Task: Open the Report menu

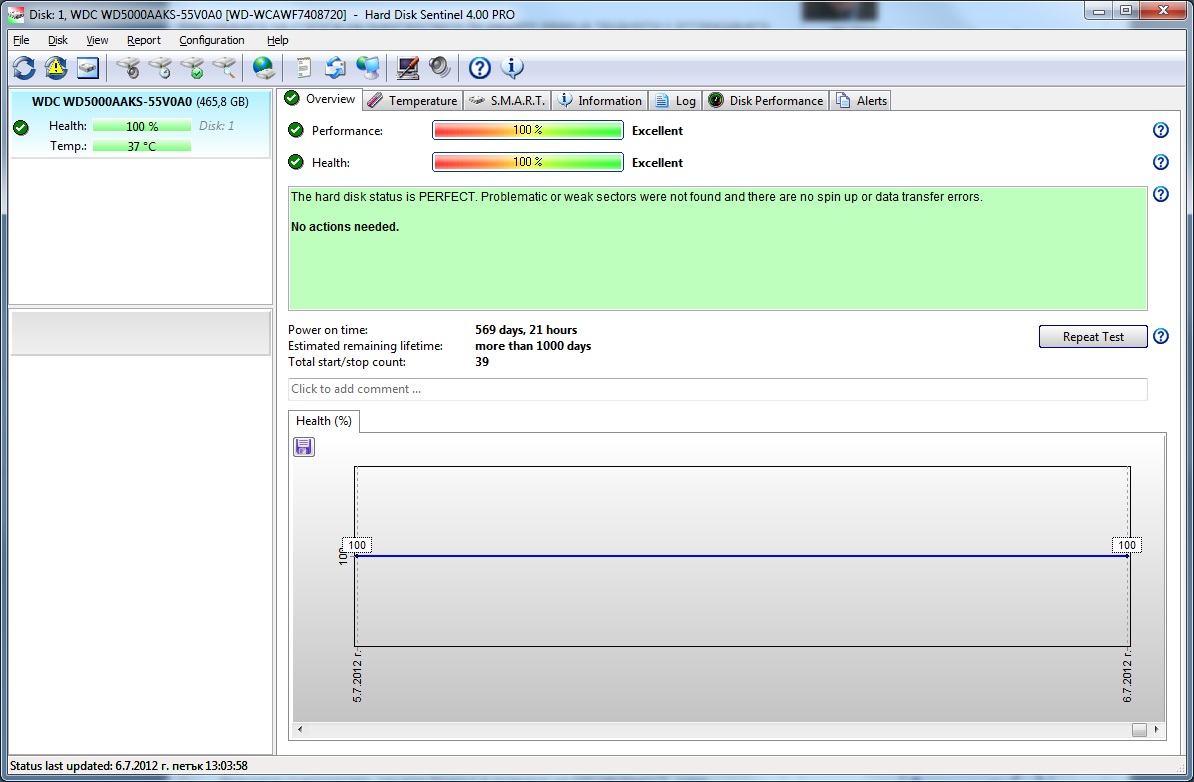Action: pos(143,40)
